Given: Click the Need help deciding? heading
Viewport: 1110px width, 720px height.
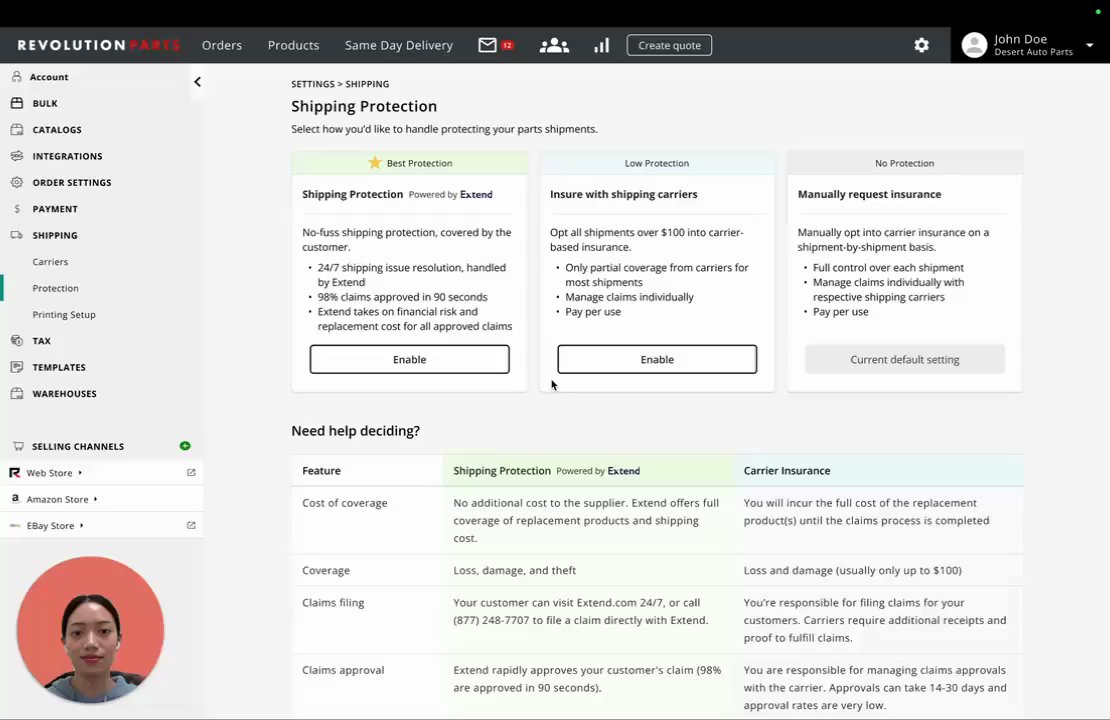Looking at the screenshot, I should (x=355, y=430).
